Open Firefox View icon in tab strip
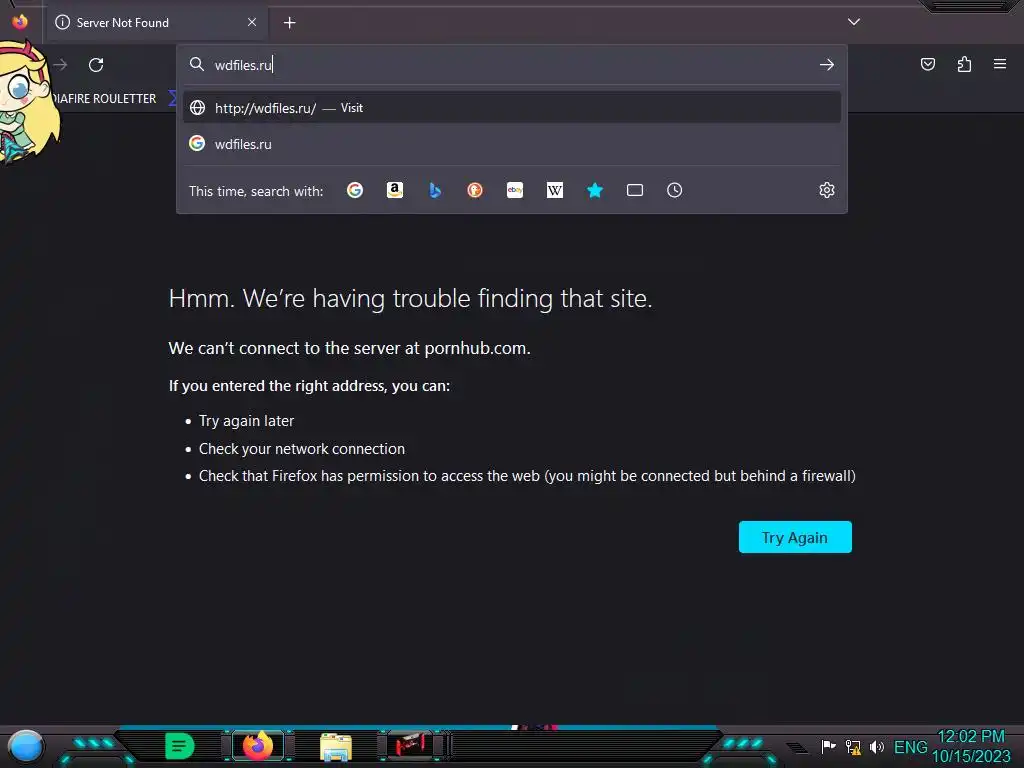1024x768 pixels. point(20,22)
